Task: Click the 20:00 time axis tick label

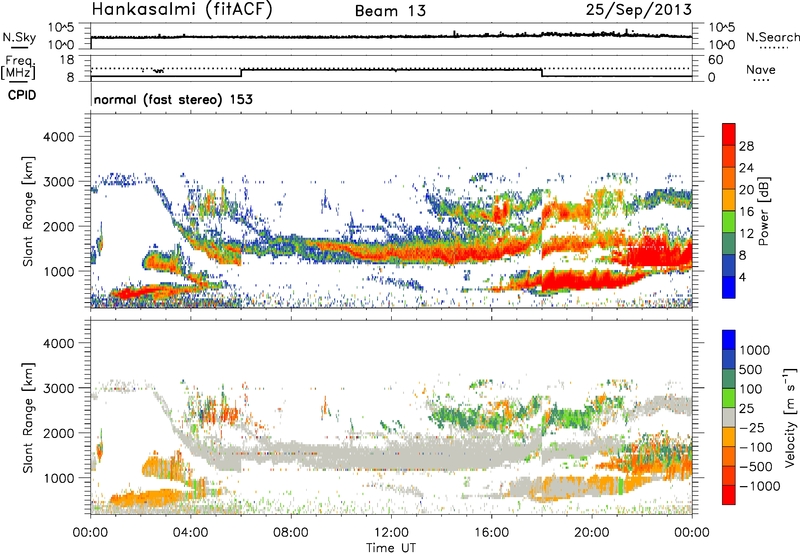Action: point(592,533)
